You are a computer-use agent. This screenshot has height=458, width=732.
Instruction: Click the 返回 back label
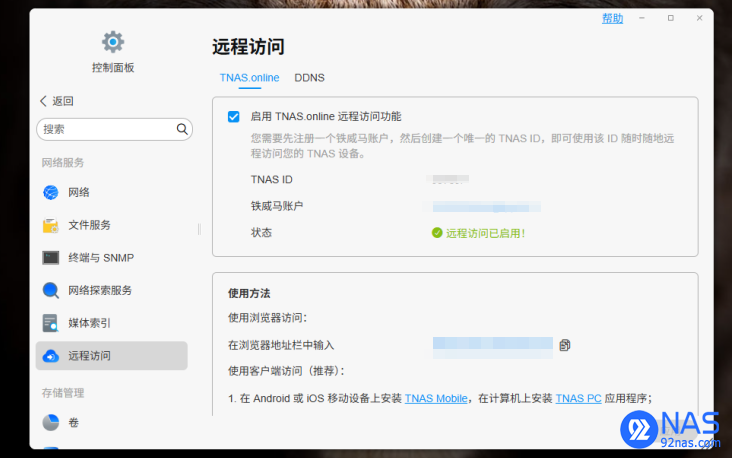(63, 101)
